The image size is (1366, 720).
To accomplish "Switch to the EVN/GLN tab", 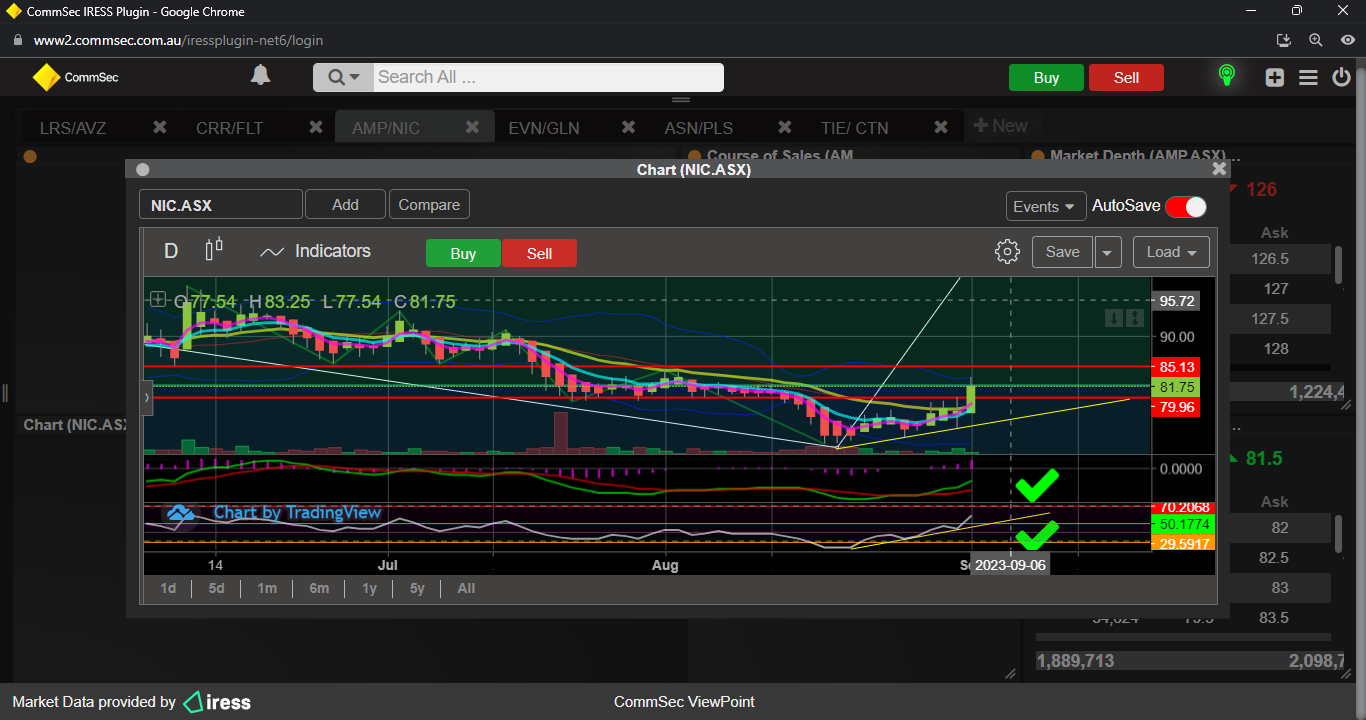I will 543,128.
